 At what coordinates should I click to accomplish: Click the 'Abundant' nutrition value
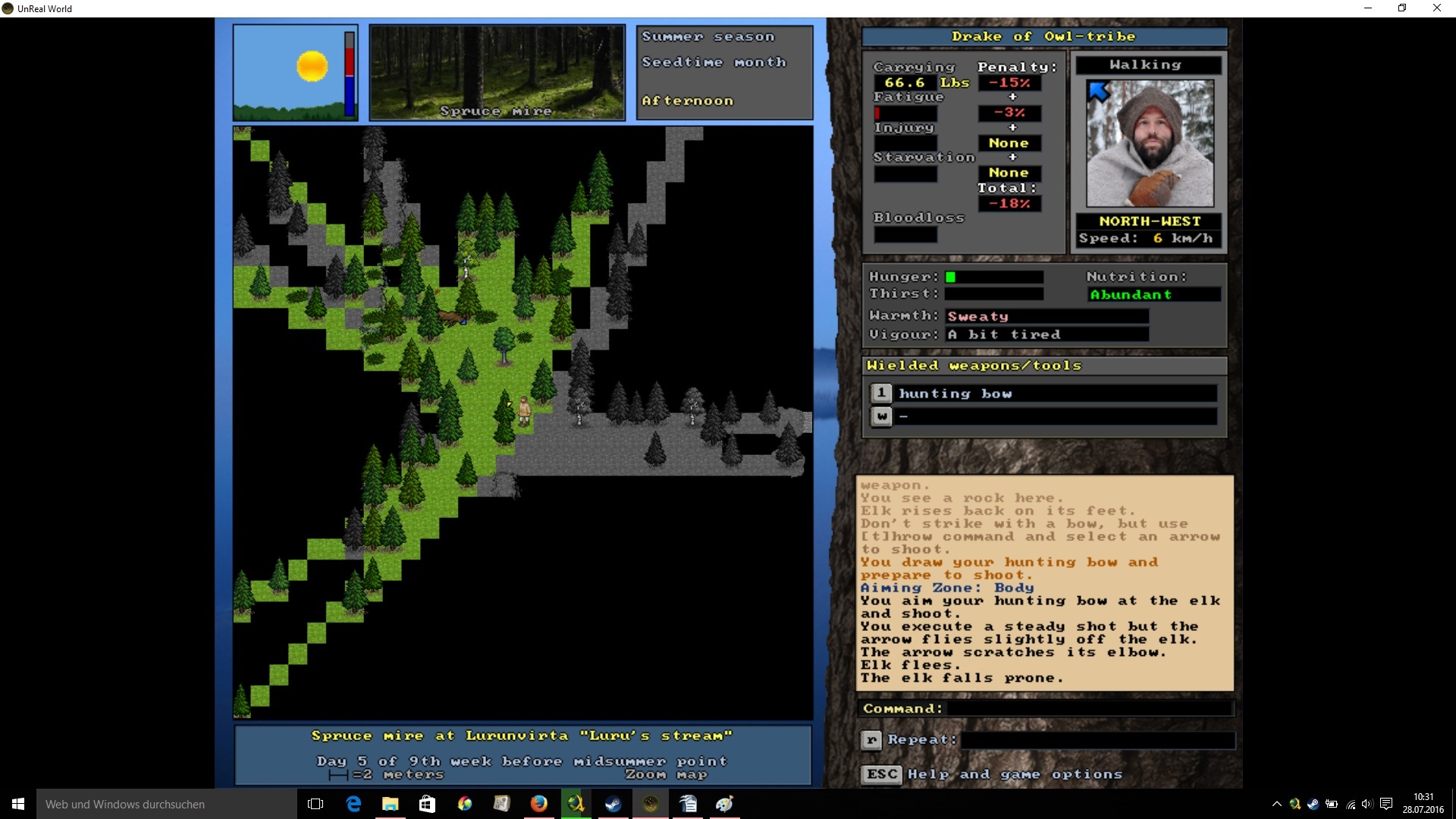[1131, 294]
